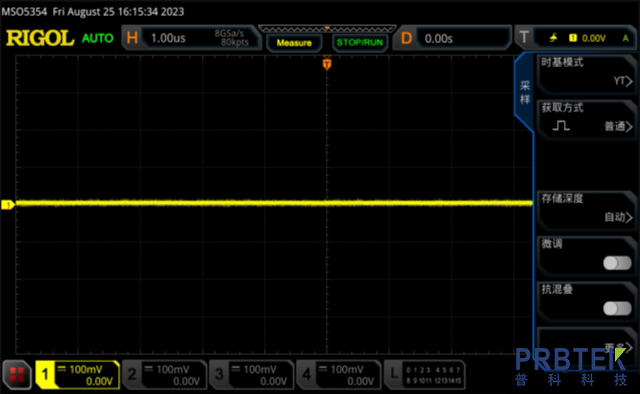
Task: Open the red four-square function menu icon
Action: (x=17, y=374)
